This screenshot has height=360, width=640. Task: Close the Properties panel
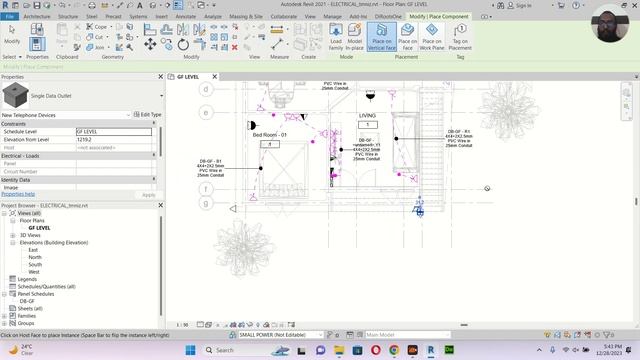click(160, 76)
